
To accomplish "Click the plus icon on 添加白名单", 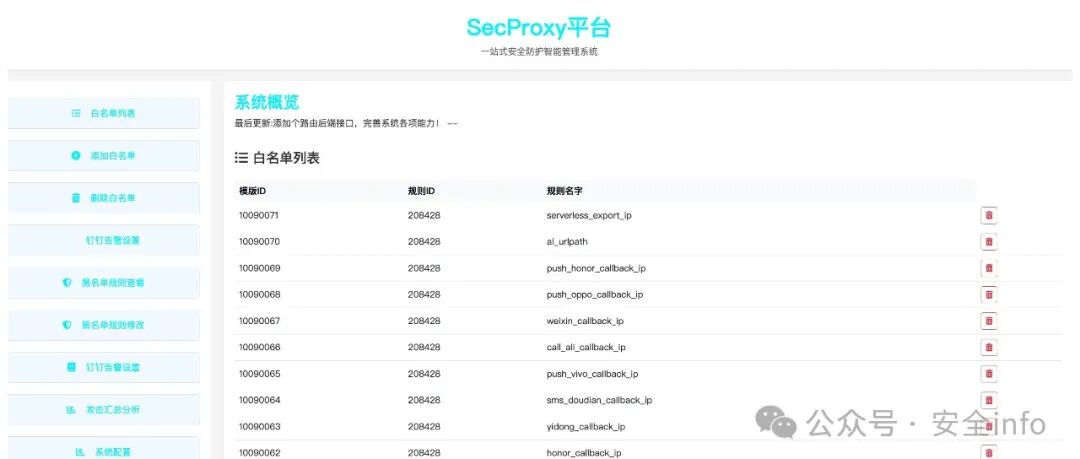I will pyautogui.click(x=76, y=156).
